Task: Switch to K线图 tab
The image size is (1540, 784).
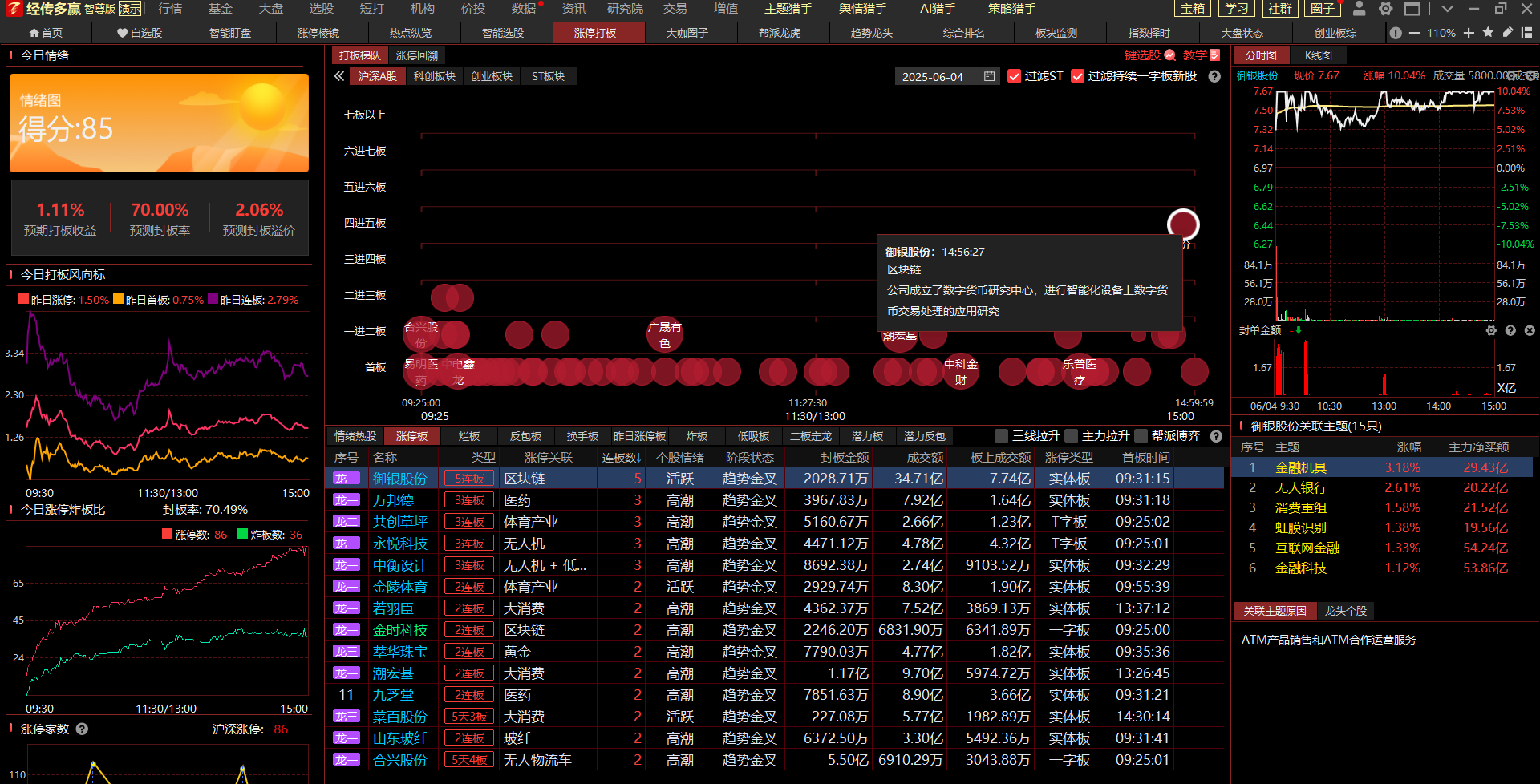Action: pos(1318,55)
